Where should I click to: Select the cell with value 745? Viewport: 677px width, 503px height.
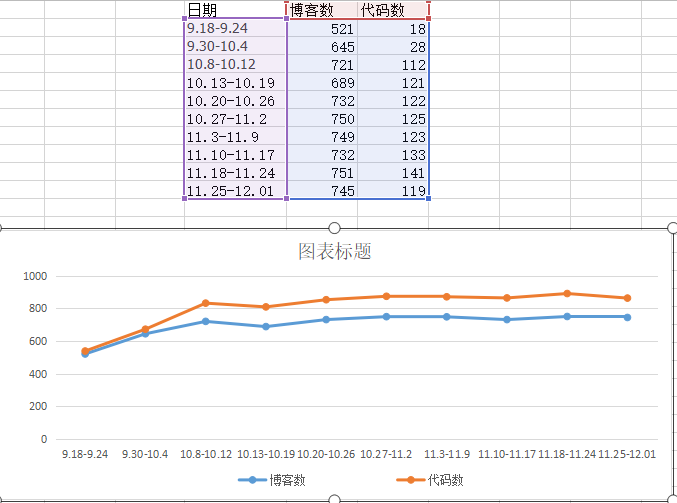click(x=322, y=190)
